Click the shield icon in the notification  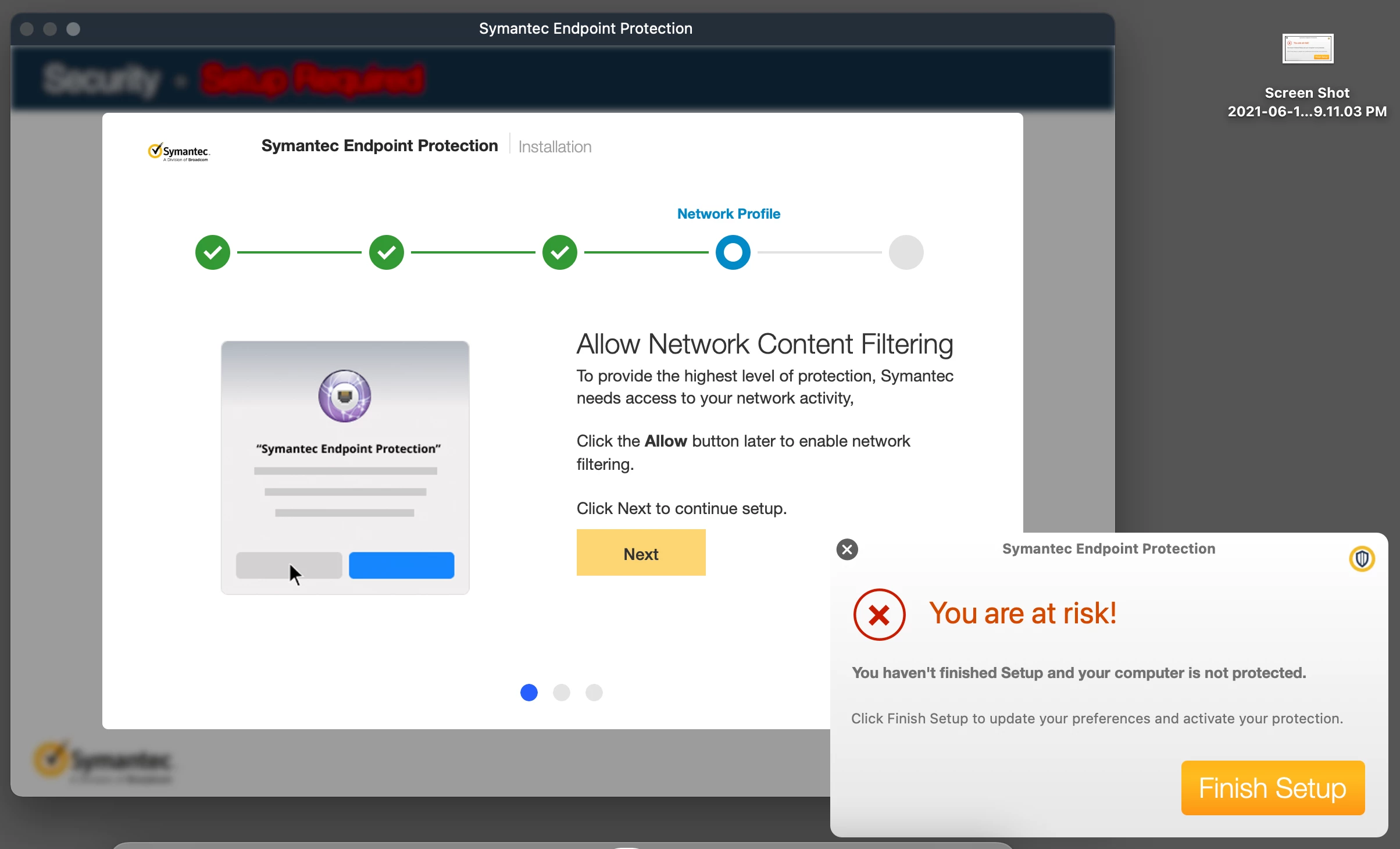click(x=1361, y=559)
